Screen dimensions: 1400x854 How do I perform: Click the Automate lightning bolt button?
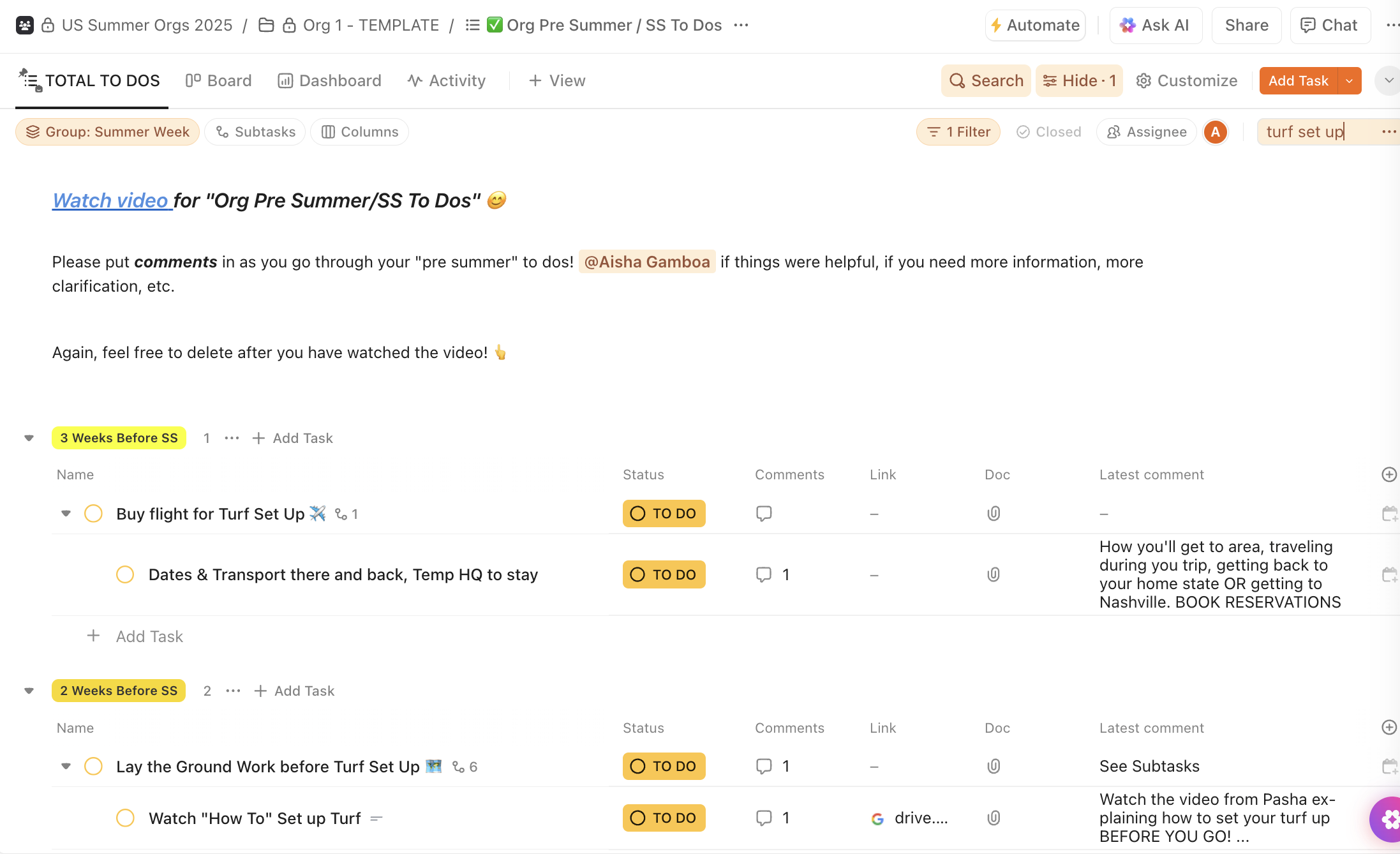pos(1035,26)
